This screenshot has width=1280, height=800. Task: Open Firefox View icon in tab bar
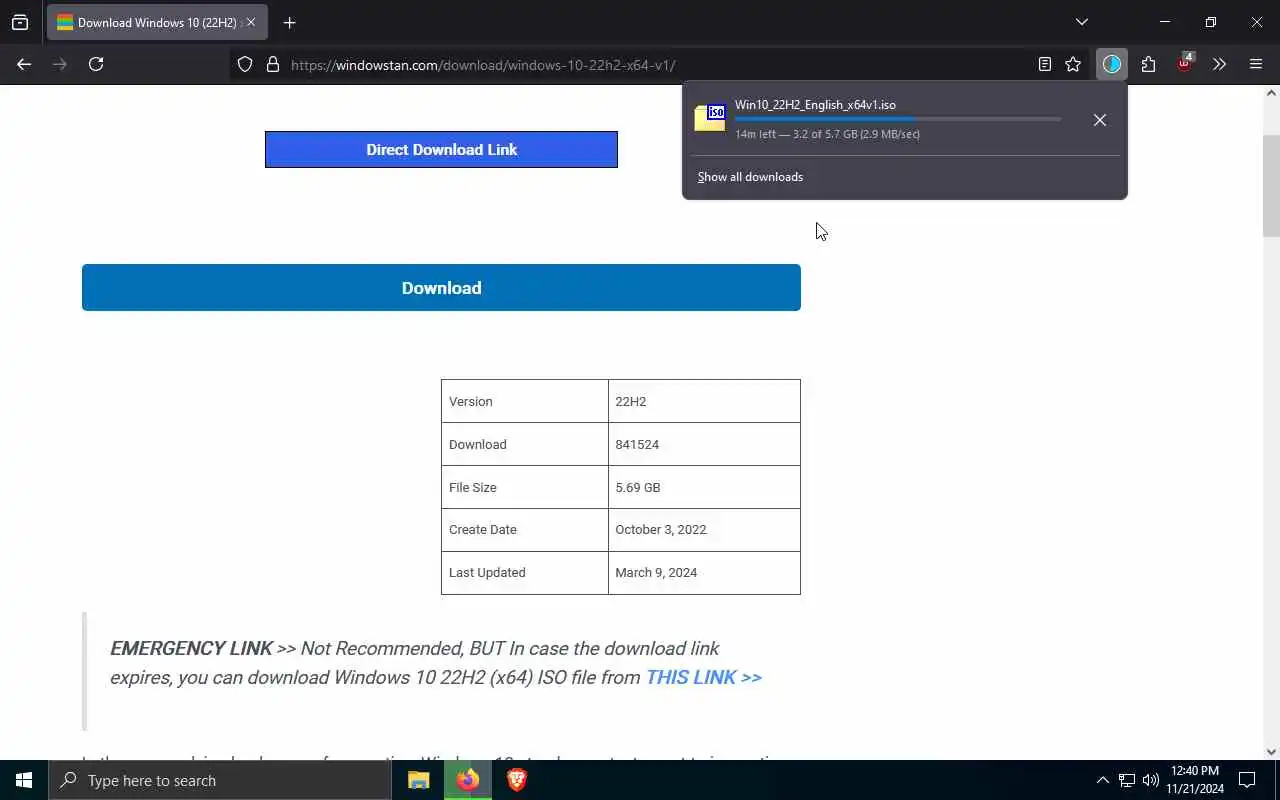point(20,22)
